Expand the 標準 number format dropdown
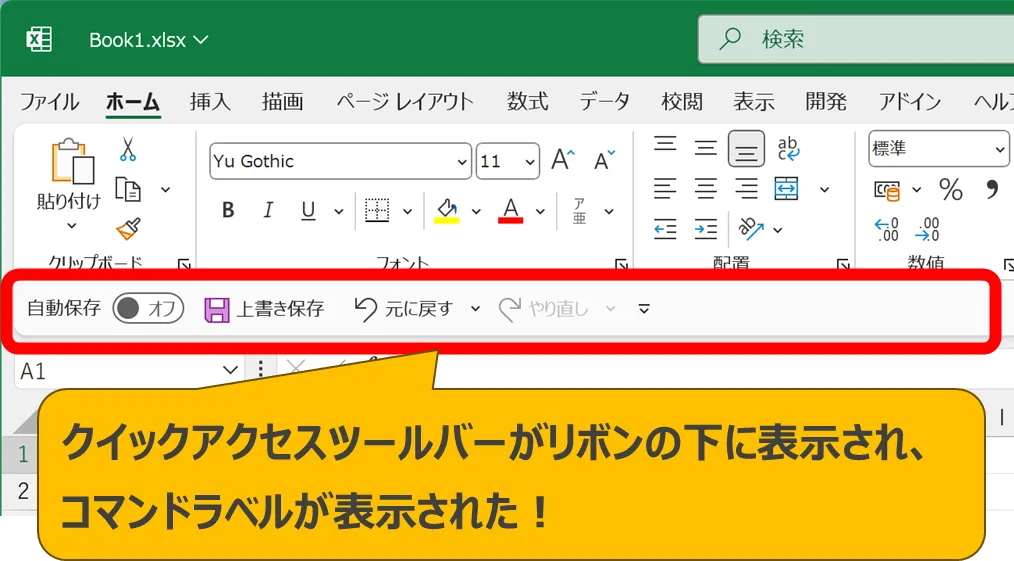This screenshot has width=1014, height=561. point(1000,150)
